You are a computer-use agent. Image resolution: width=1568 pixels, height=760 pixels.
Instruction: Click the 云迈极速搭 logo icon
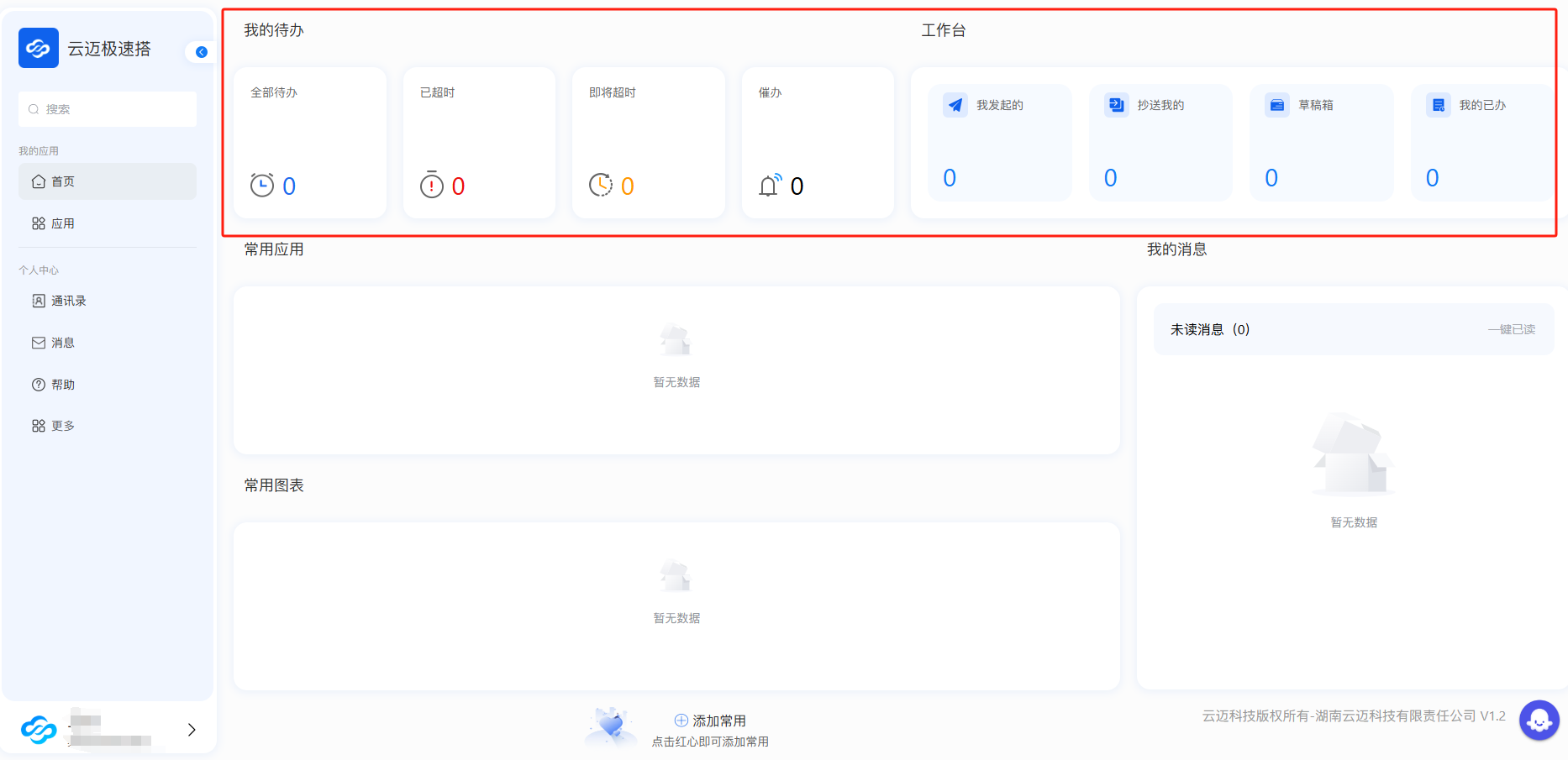pos(39,48)
